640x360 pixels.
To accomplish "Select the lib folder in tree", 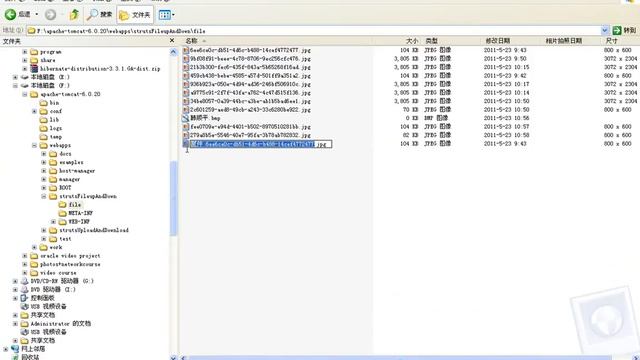I will (49, 120).
